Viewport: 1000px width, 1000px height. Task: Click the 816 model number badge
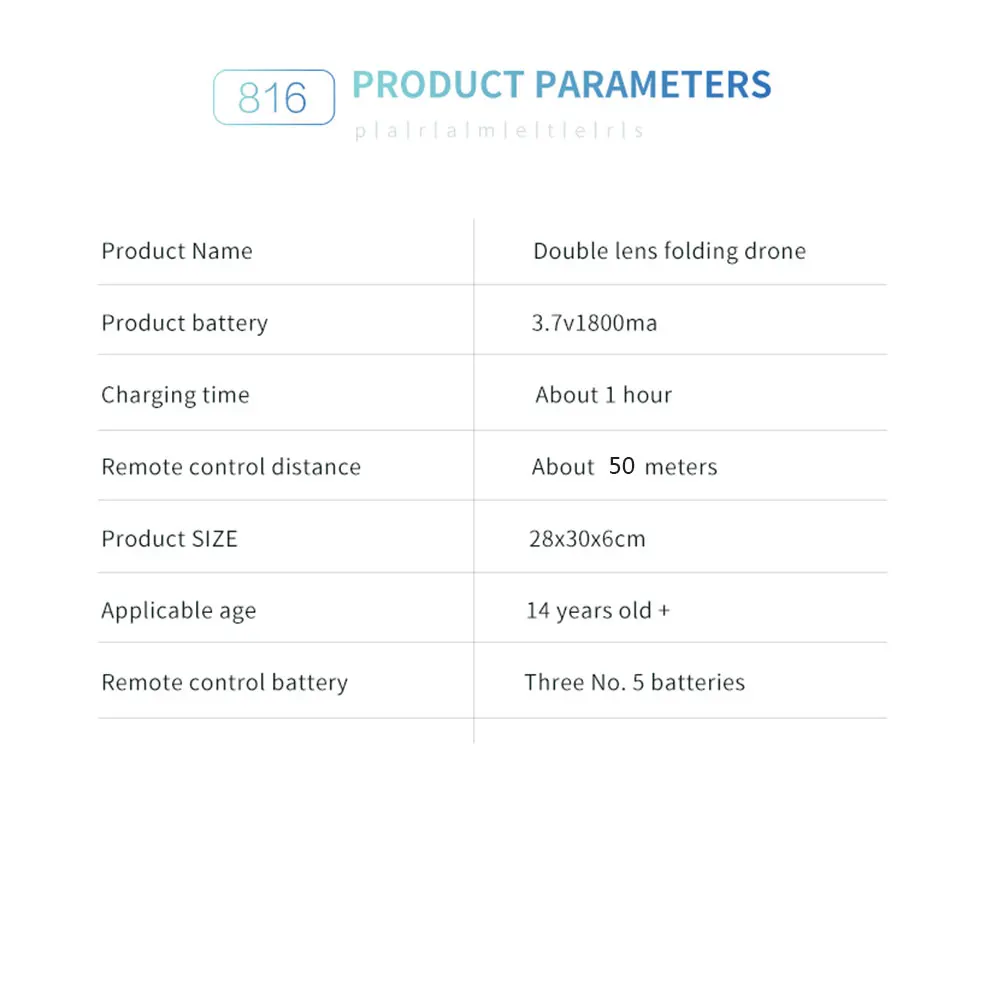[x=274, y=97]
